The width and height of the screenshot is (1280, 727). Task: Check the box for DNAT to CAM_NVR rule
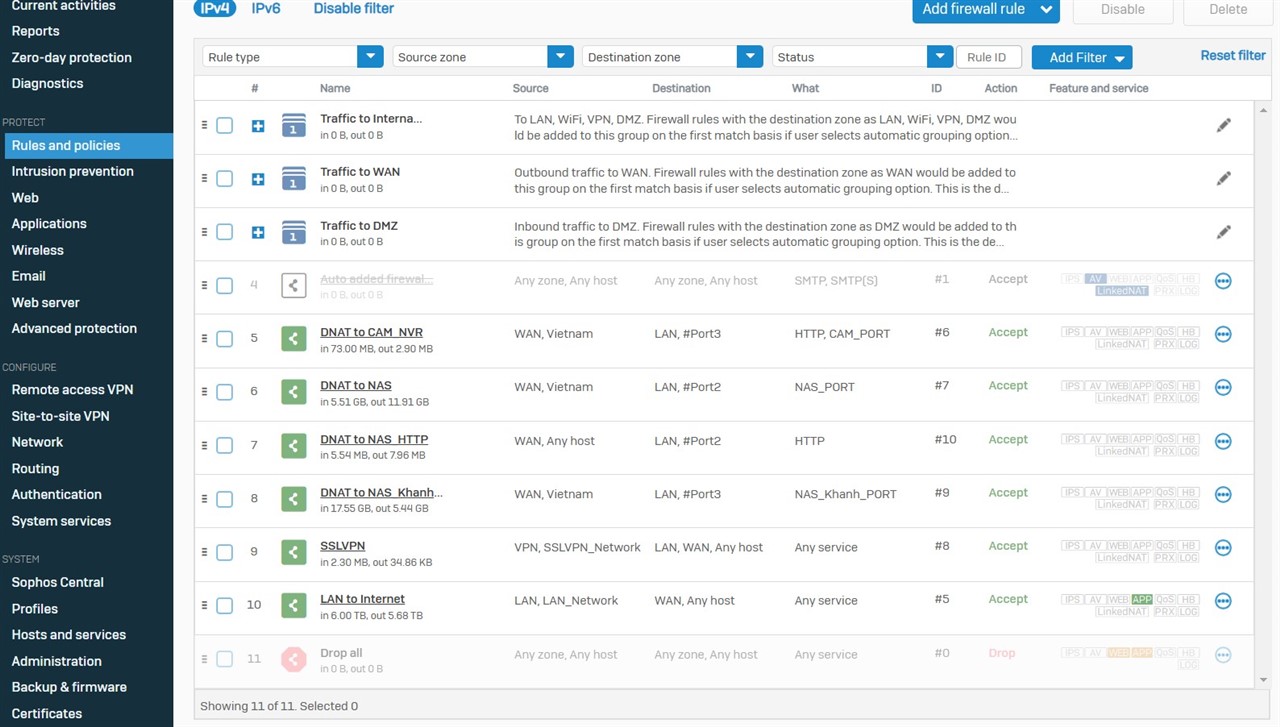pyautogui.click(x=225, y=339)
